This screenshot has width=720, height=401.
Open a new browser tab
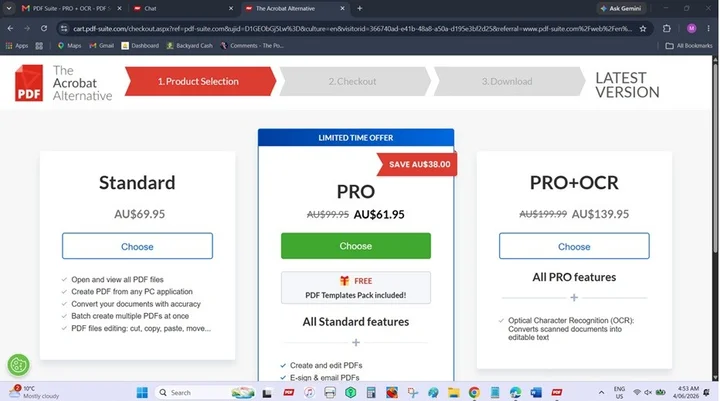[360, 8]
